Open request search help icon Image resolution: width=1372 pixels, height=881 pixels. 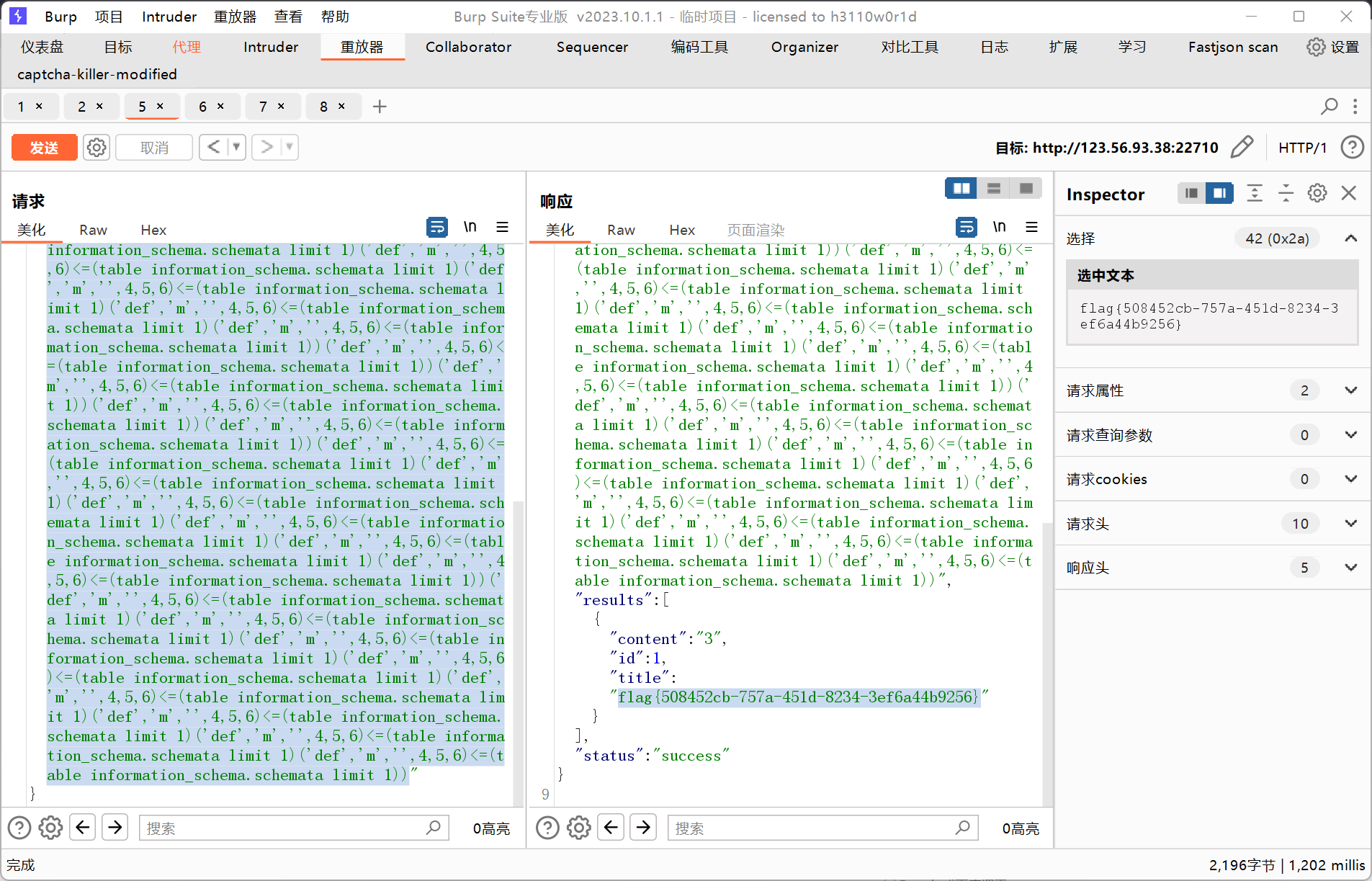(x=19, y=828)
